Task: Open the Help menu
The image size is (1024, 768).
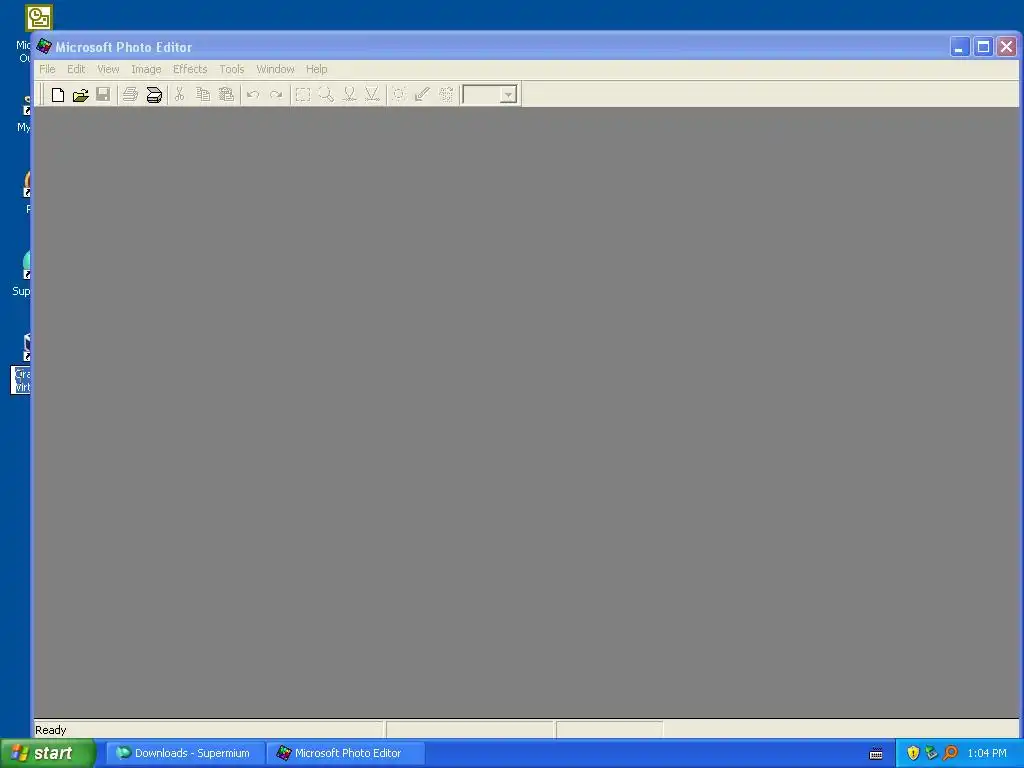Action: tap(317, 69)
